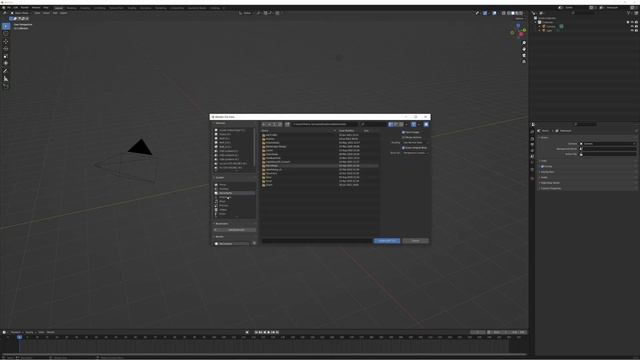Image resolution: width=640 pixels, height=360 pixels.
Task: Switch to the Sculpting workspace tab
Action: click(85, 8)
